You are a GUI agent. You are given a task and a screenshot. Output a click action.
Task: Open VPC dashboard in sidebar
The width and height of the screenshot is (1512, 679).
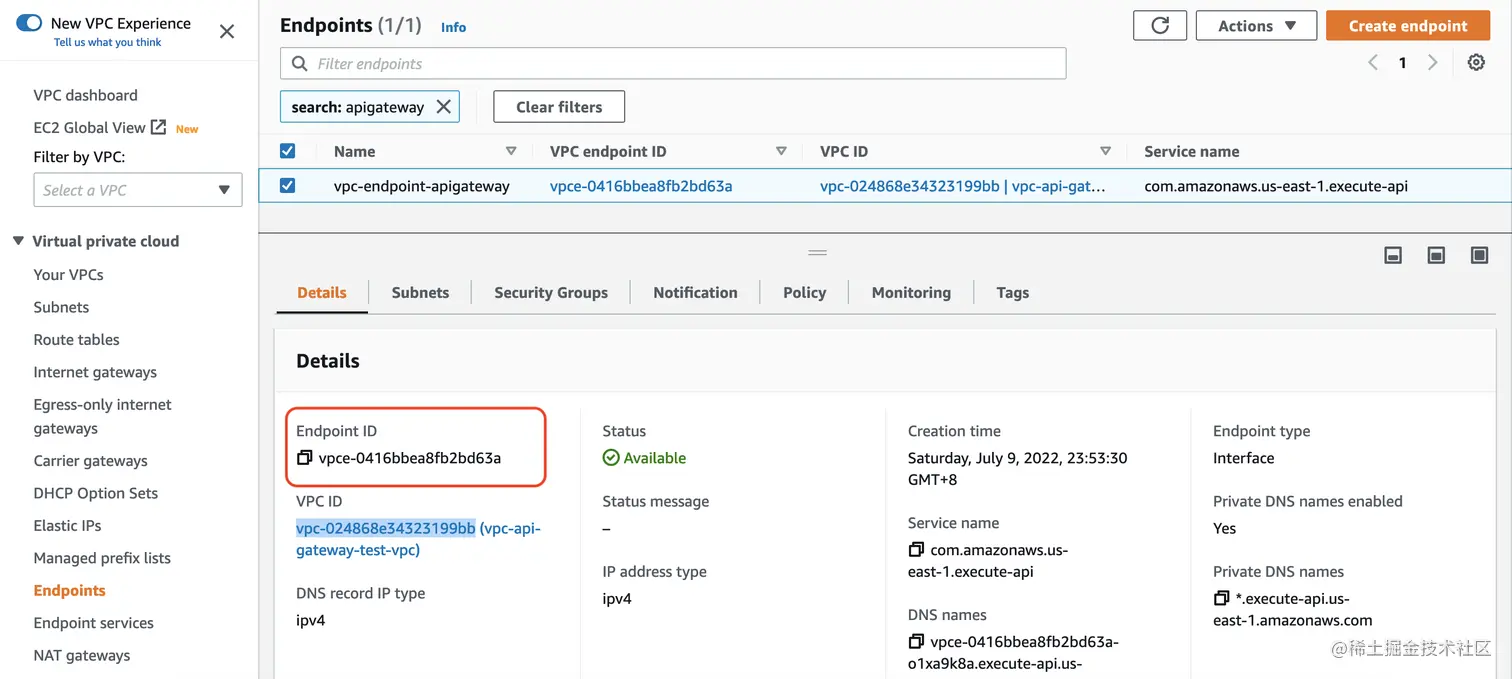pyautogui.click(x=85, y=95)
